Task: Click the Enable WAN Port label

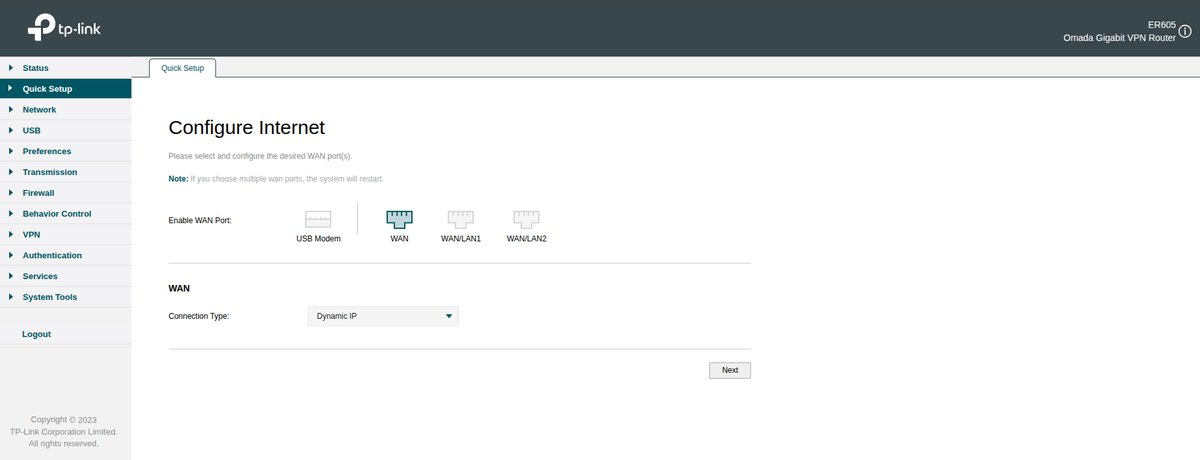Action: point(200,219)
